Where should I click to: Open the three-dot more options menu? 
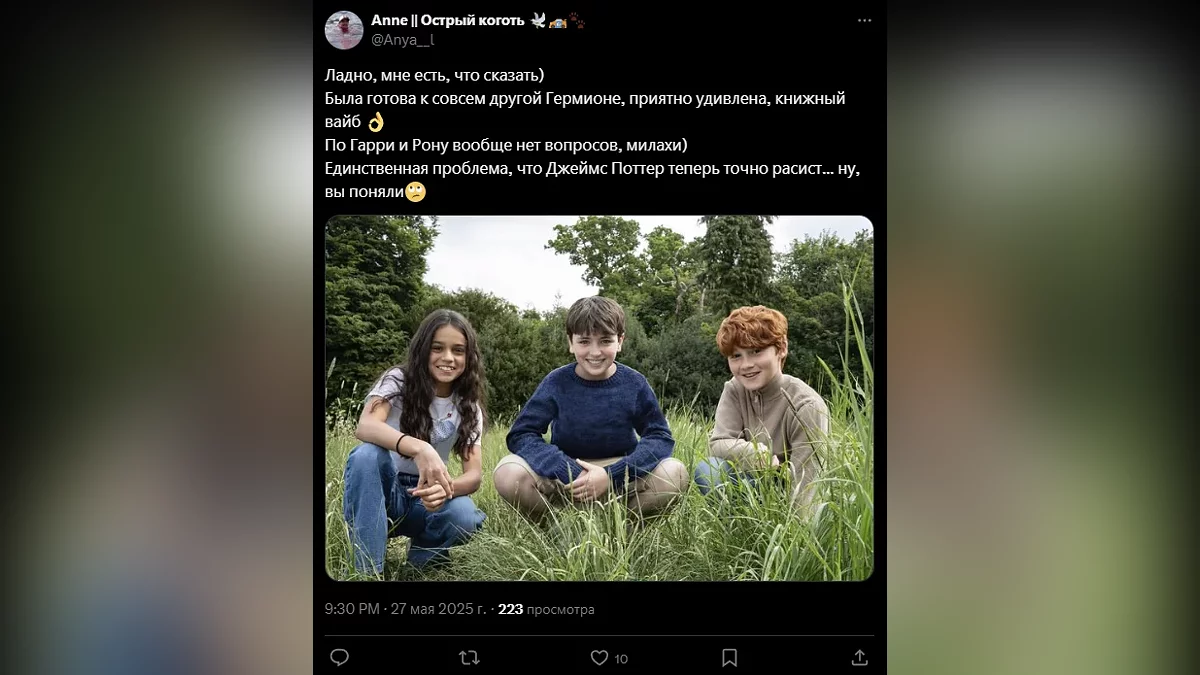click(864, 21)
